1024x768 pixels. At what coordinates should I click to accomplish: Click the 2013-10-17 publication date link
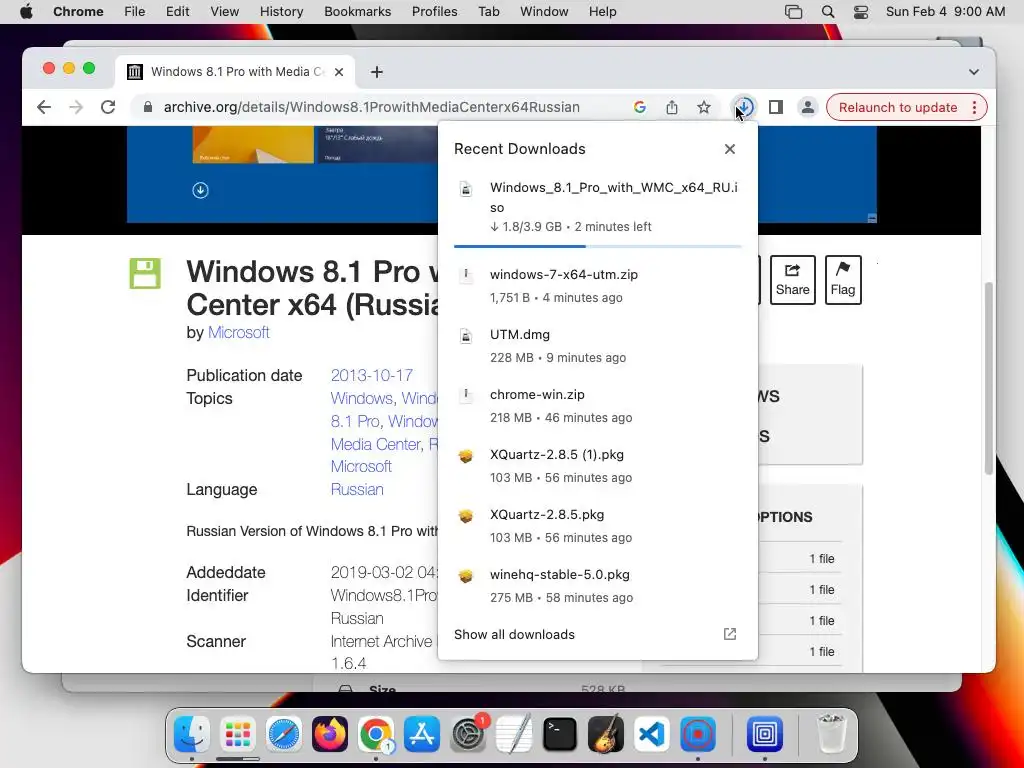(x=372, y=376)
